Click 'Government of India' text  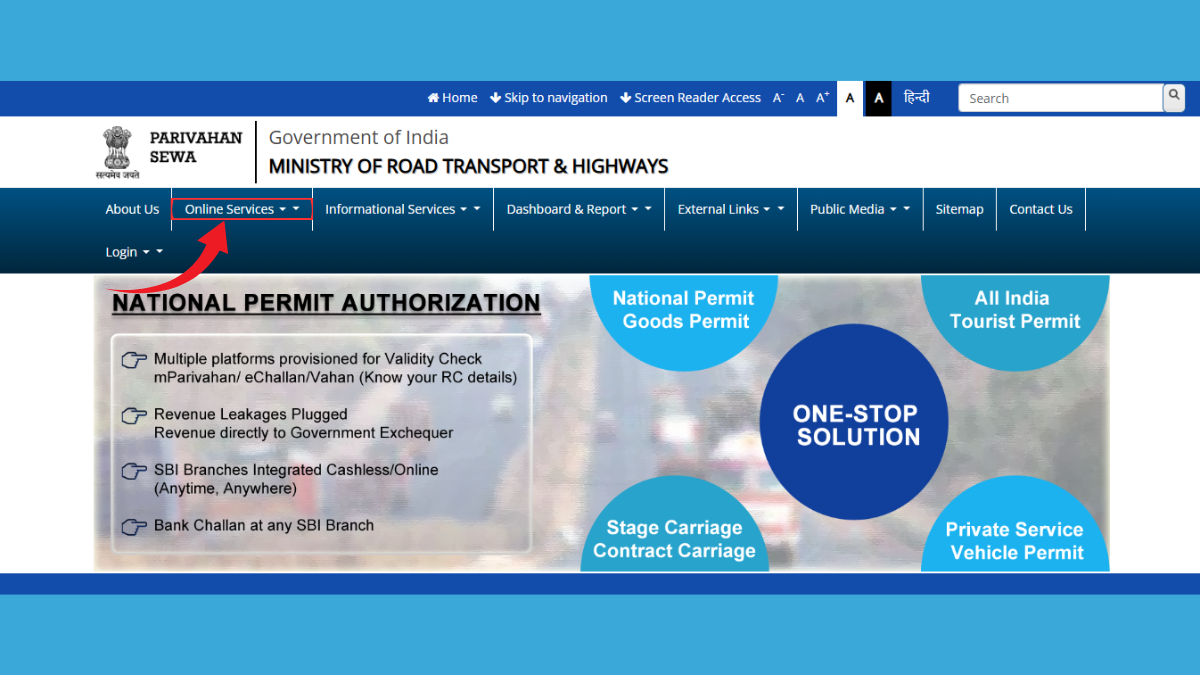point(359,138)
